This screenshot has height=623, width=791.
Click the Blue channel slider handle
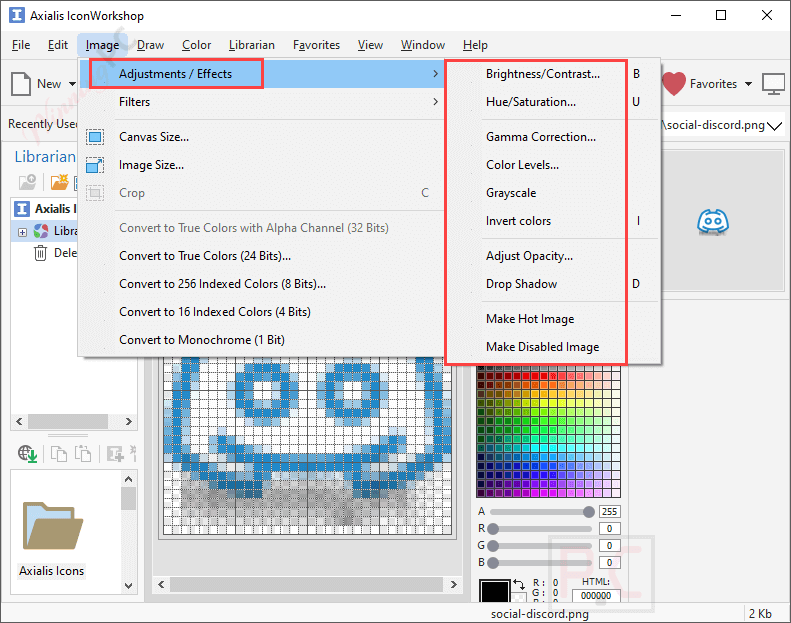pos(493,562)
